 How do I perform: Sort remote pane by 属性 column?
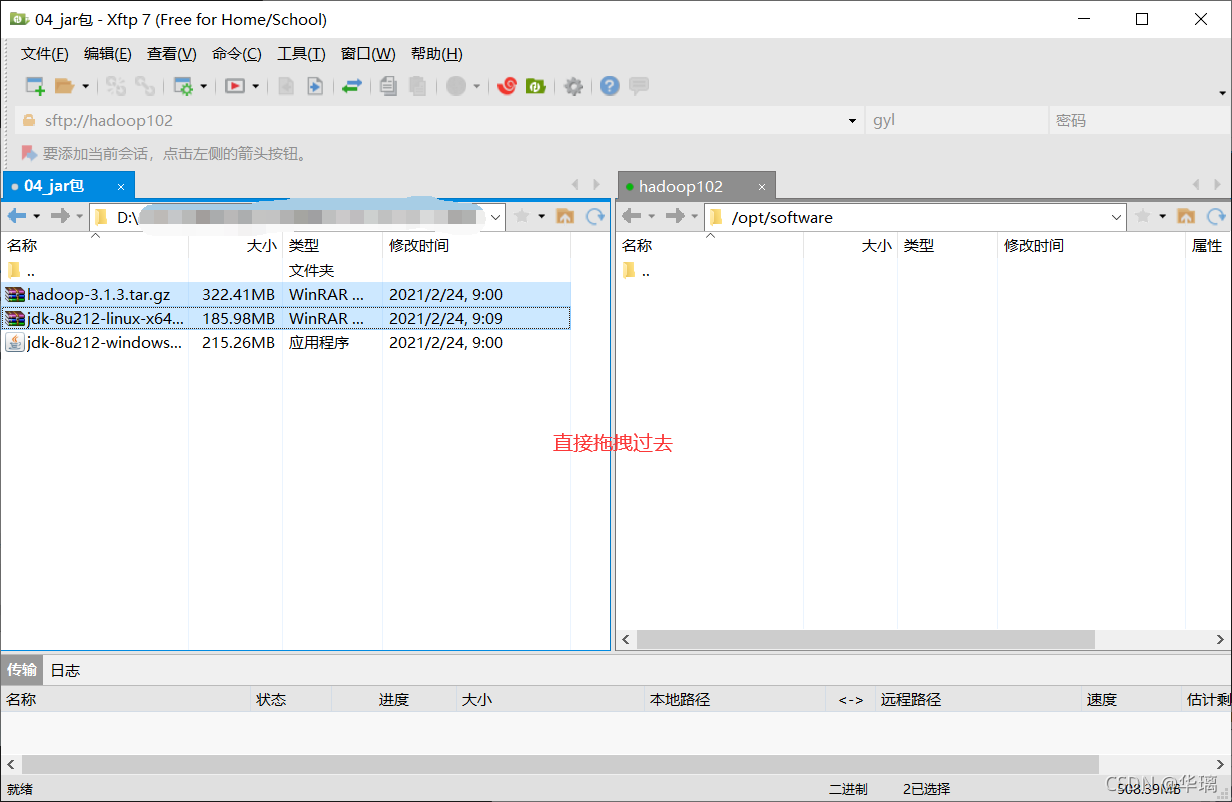point(1207,245)
